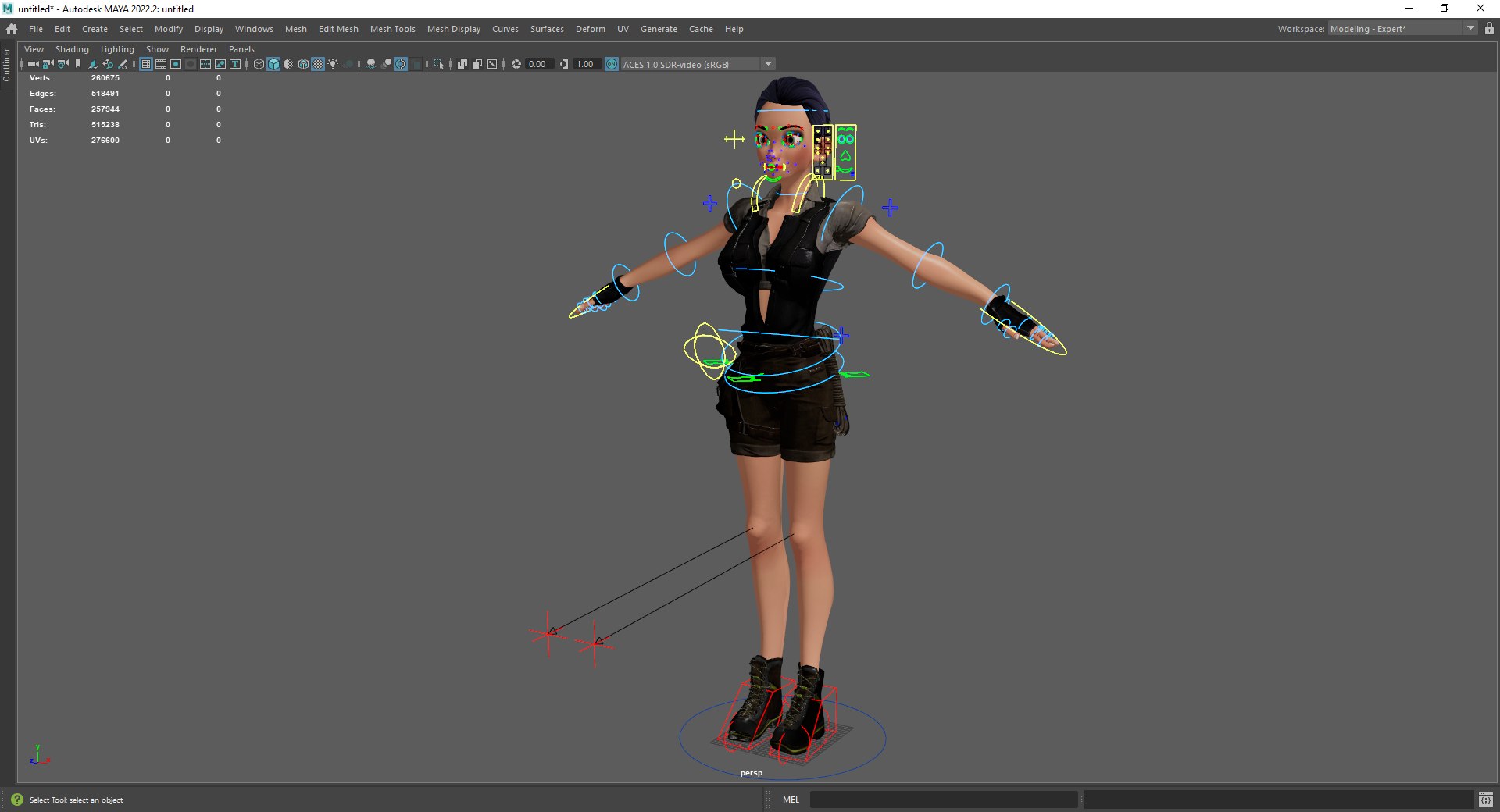Click the workspace lock icon
The image size is (1500, 812).
tap(1489, 29)
